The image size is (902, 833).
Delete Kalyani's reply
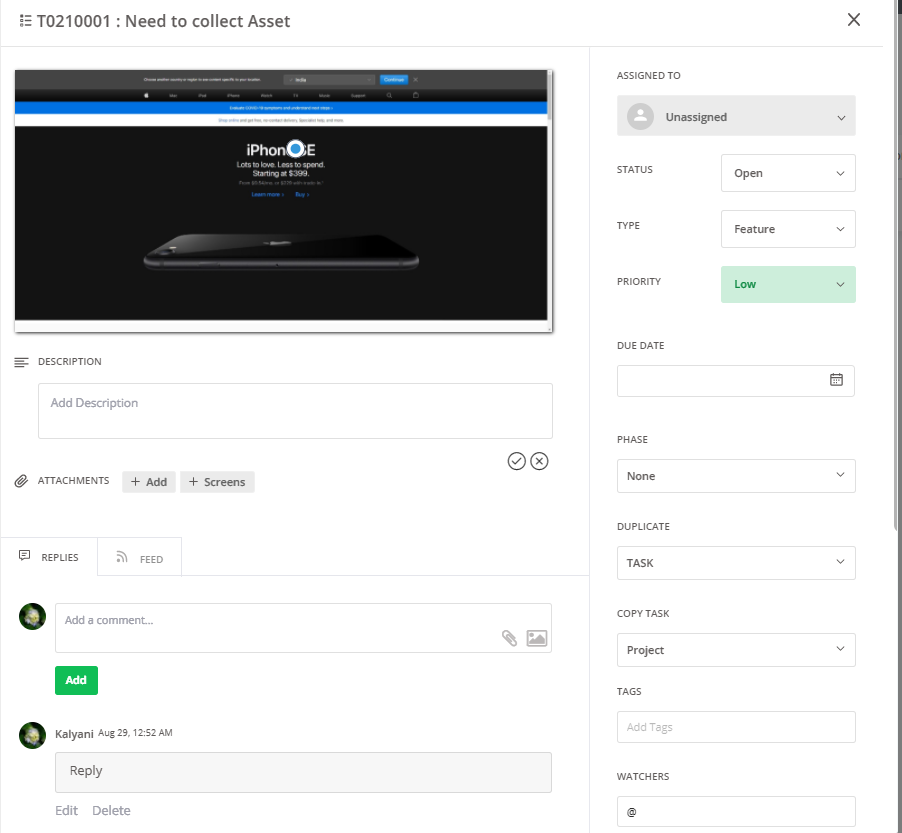(111, 810)
